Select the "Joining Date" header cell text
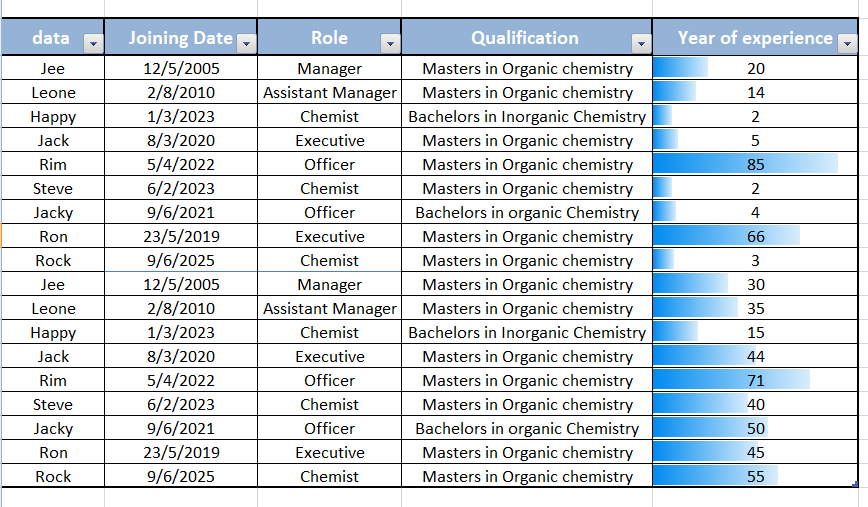This screenshot has width=868, height=507. (181, 38)
